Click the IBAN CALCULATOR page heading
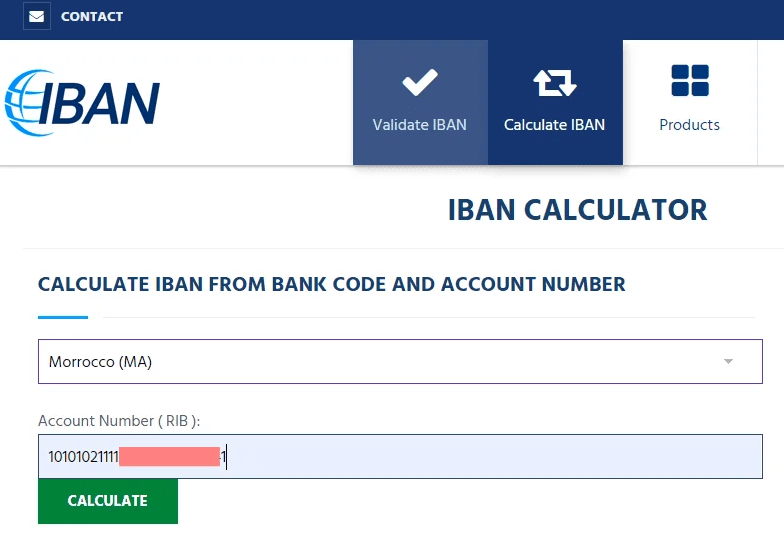784x548 pixels. pos(577,210)
